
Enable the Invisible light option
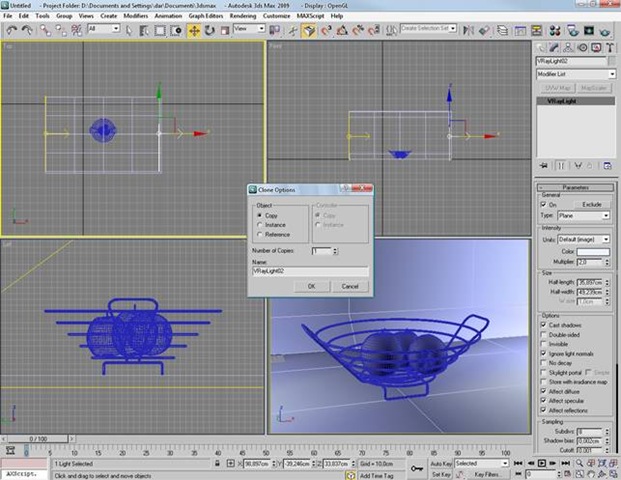tap(543, 343)
